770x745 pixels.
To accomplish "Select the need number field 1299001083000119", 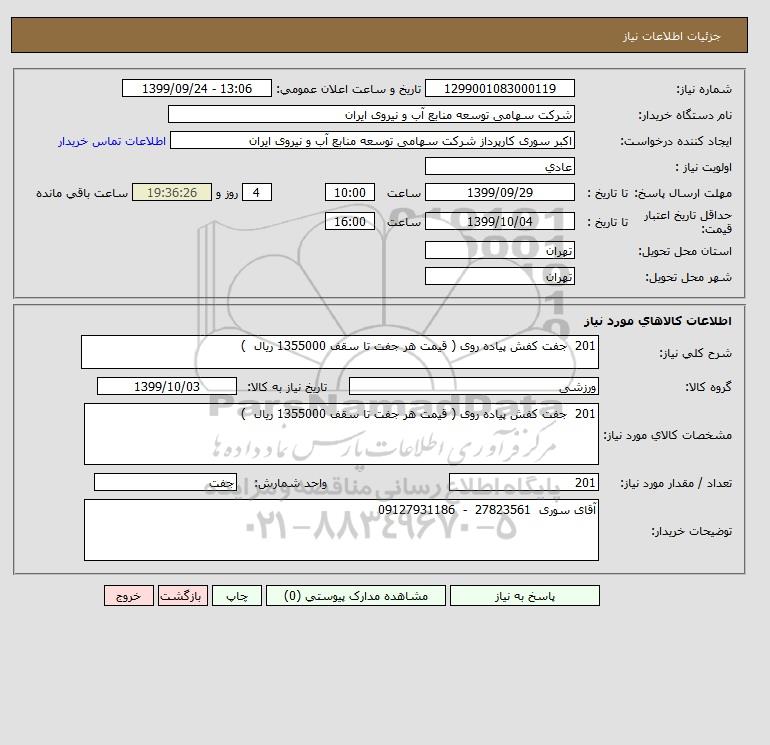I will point(499,88).
